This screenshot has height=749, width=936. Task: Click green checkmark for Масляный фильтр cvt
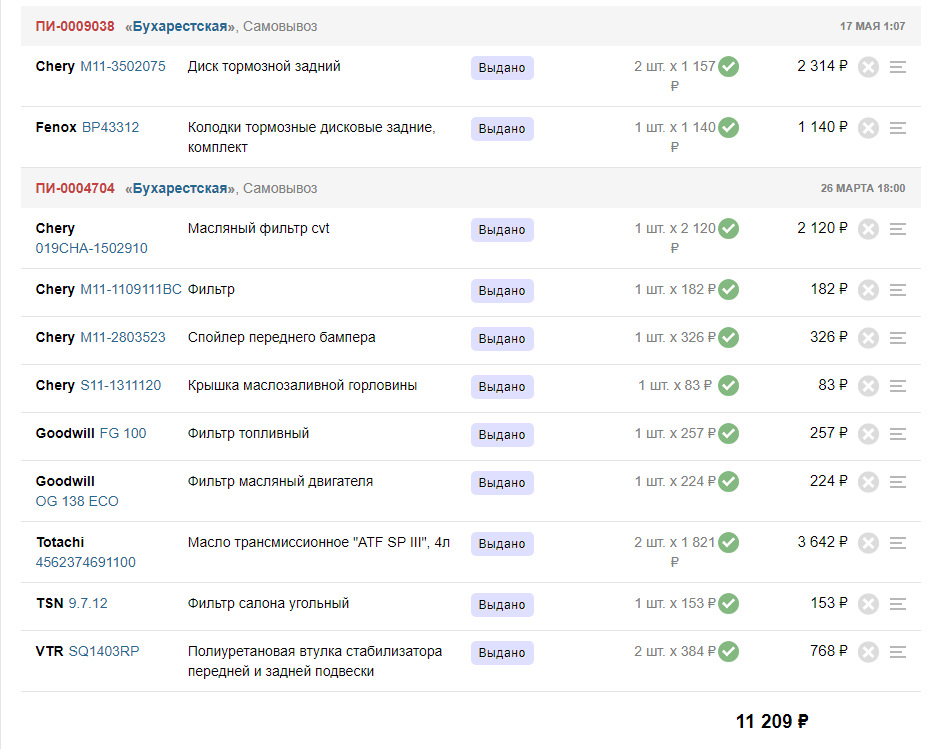coord(728,228)
